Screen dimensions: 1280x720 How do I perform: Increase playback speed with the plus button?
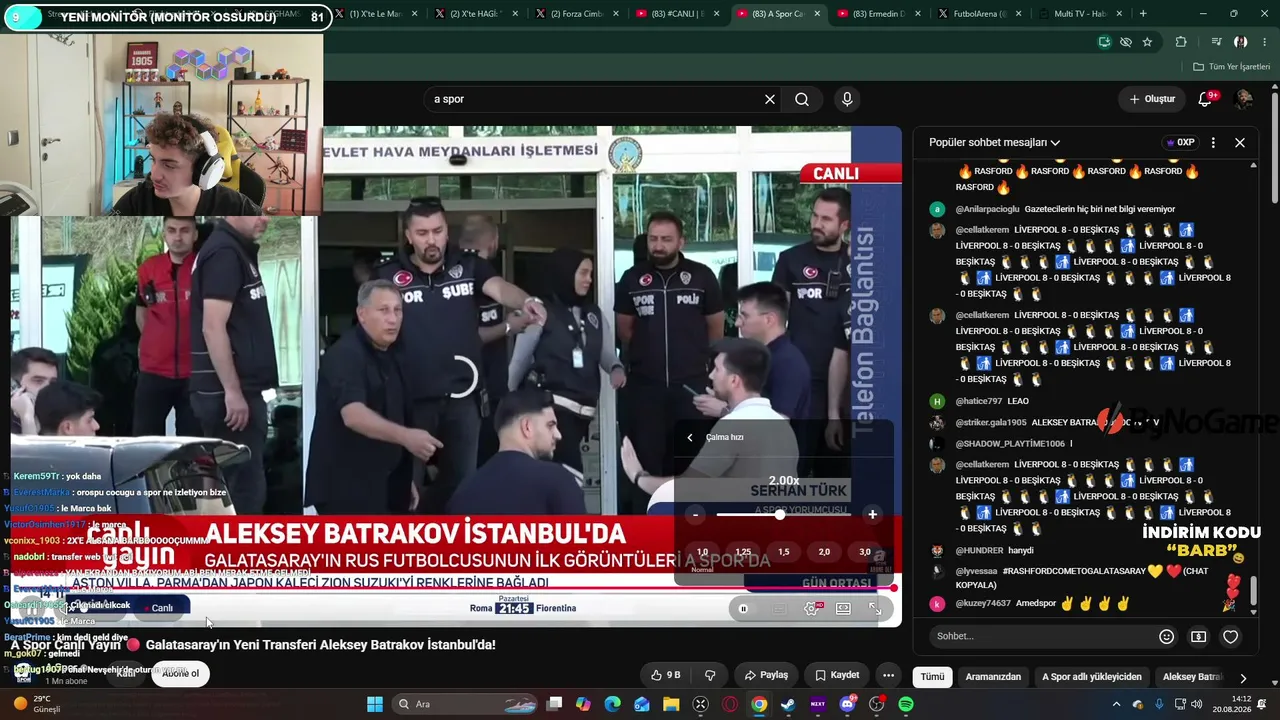pos(872,515)
